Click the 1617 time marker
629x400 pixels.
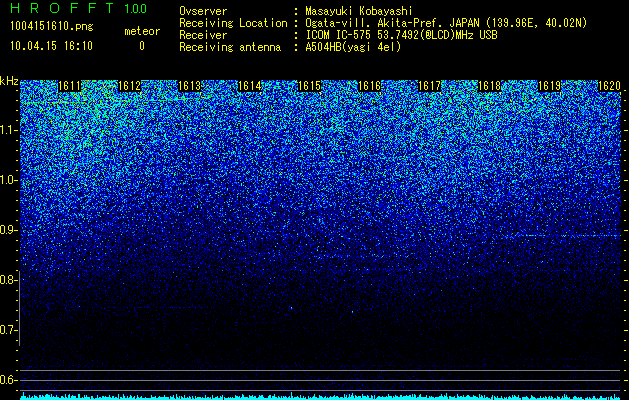coord(429,86)
